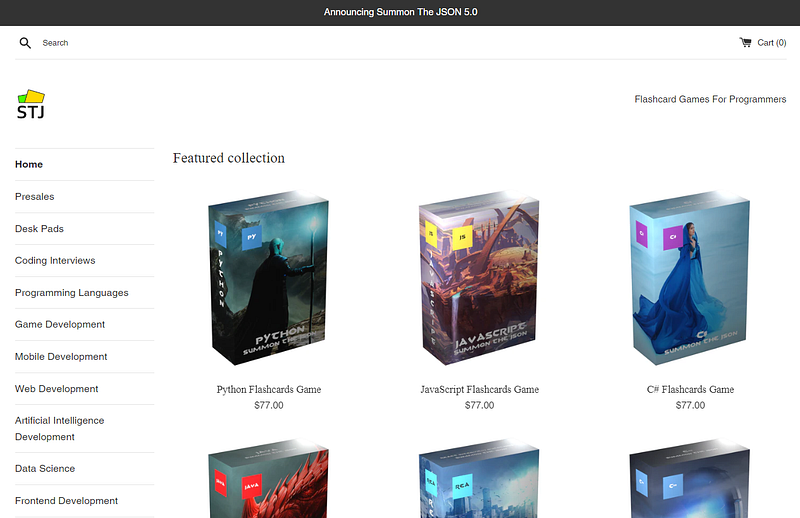
Task: Click the $77.00 price under JavaScript
Action: point(480,405)
